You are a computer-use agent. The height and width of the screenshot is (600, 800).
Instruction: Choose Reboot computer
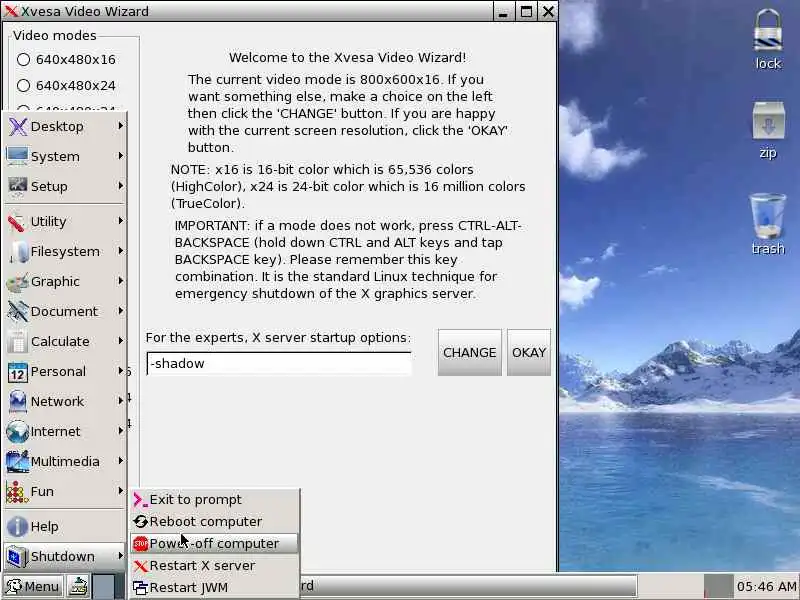215,522
